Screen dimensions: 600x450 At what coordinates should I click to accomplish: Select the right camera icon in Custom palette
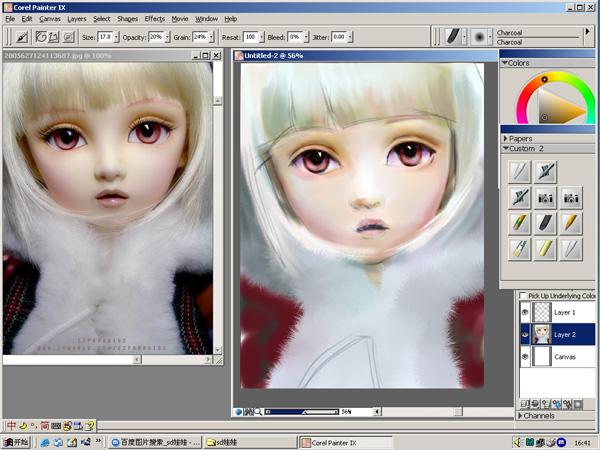pyautogui.click(x=571, y=197)
